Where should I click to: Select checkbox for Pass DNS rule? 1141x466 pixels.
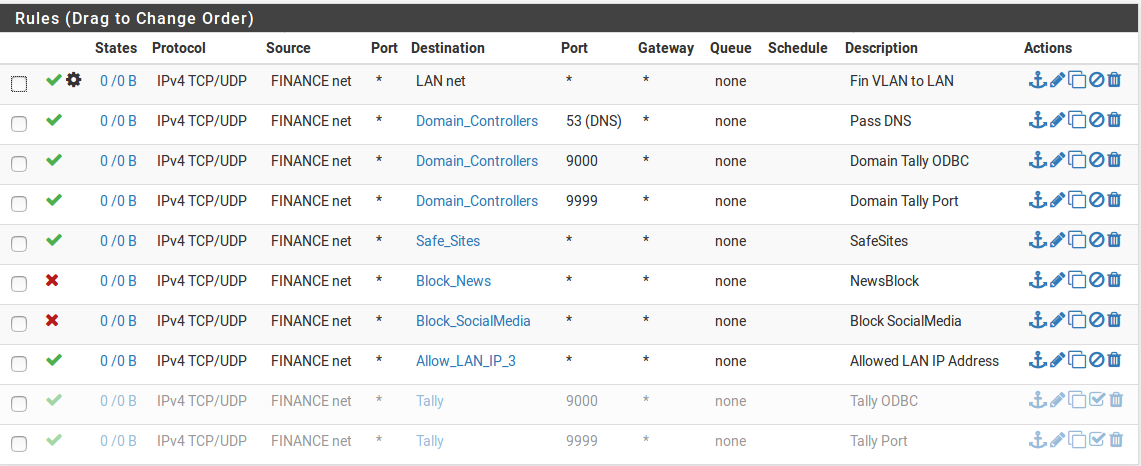click(19, 124)
